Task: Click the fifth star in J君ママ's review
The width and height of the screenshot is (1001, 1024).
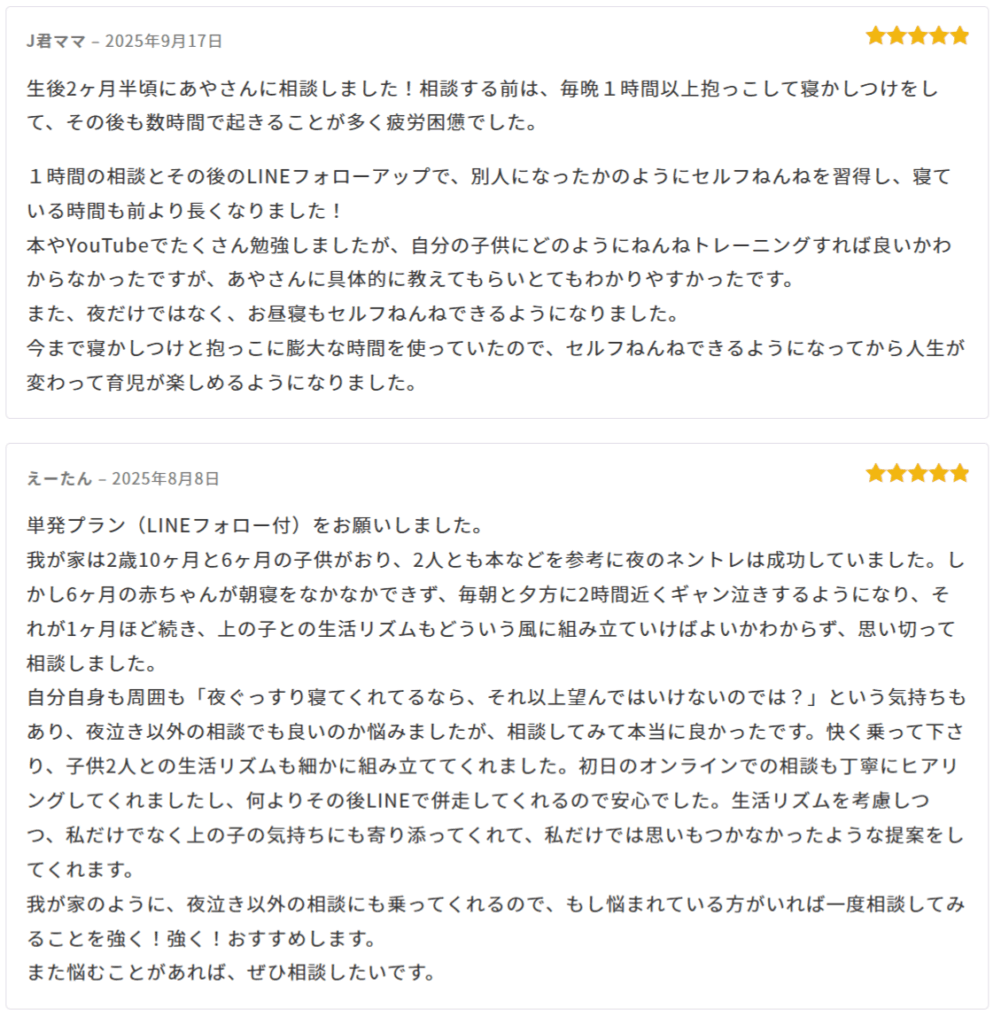Action: (960, 37)
